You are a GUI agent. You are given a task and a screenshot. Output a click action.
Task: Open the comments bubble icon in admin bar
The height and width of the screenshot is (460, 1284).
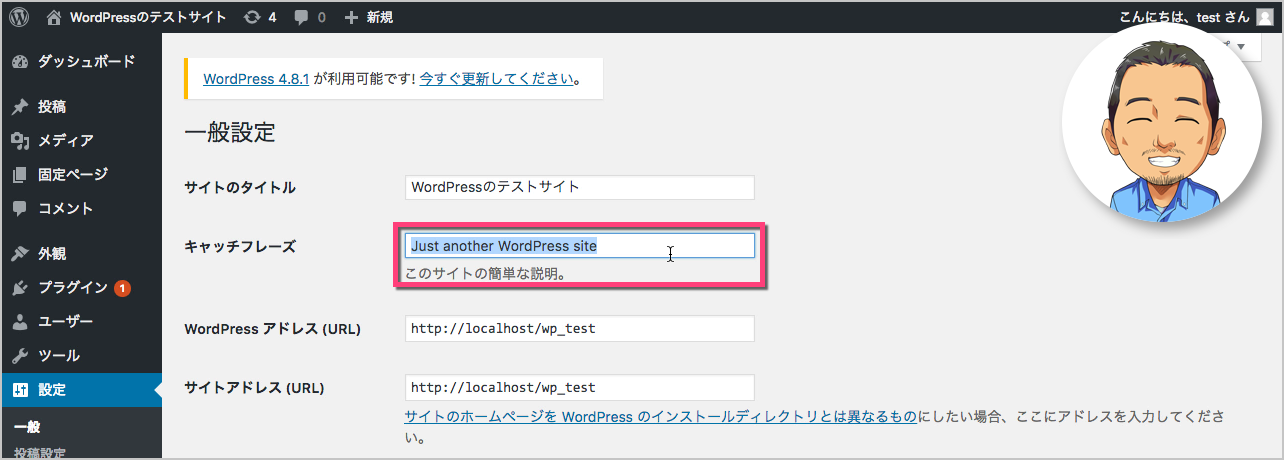click(x=302, y=18)
